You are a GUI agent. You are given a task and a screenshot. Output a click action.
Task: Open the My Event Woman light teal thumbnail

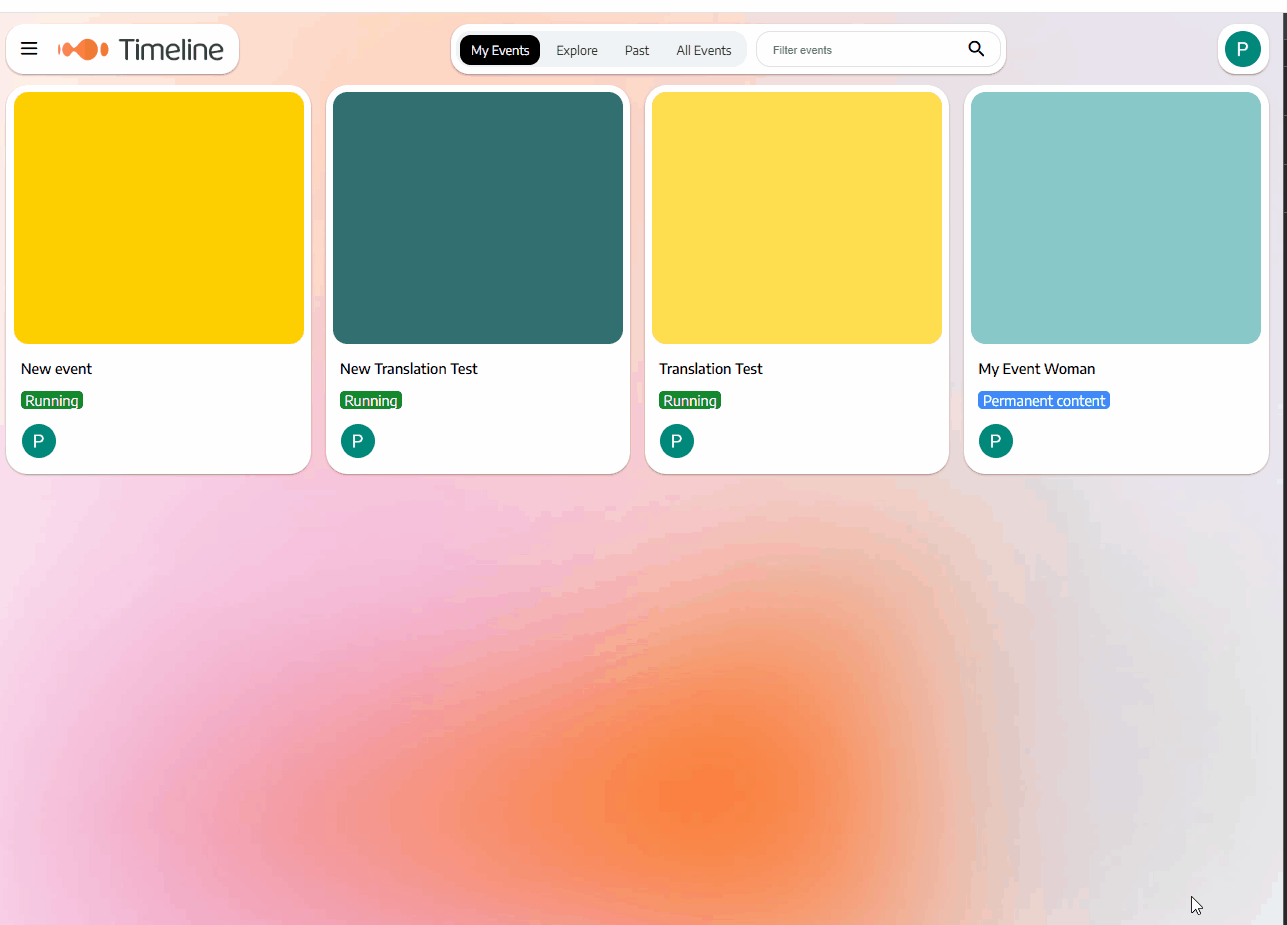(1116, 218)
